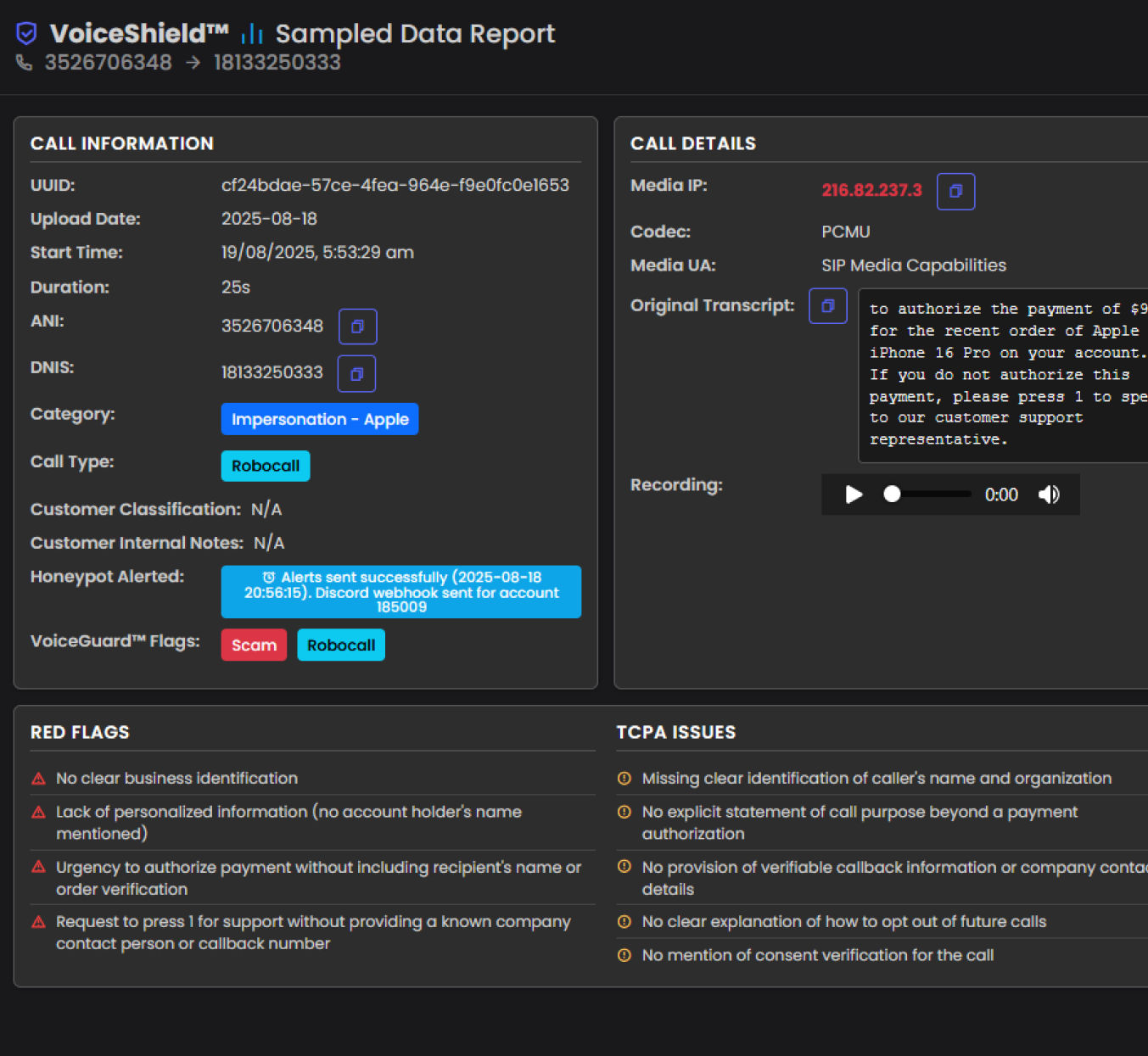Copy the DNIS number 18133250333
This screenshot has width=1148, height=1056.
(356, 374)
